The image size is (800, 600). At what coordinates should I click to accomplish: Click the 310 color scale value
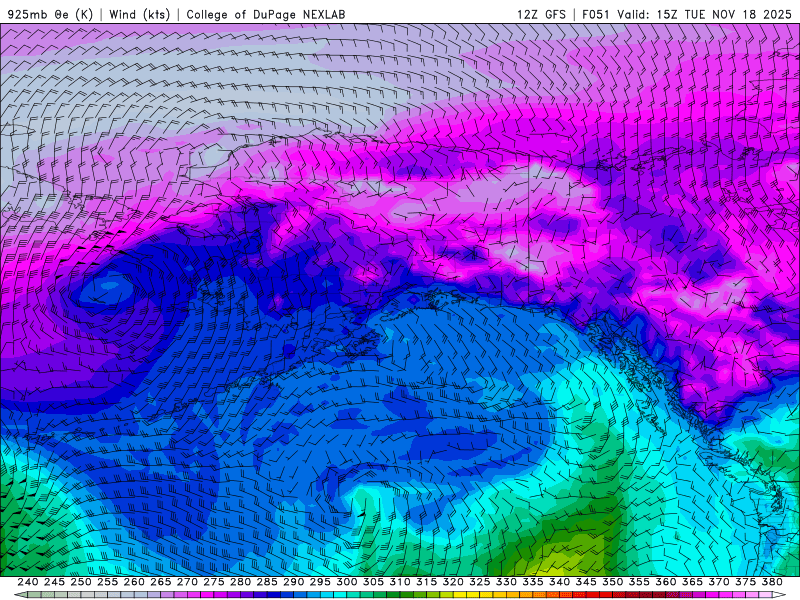click(399, 582)
